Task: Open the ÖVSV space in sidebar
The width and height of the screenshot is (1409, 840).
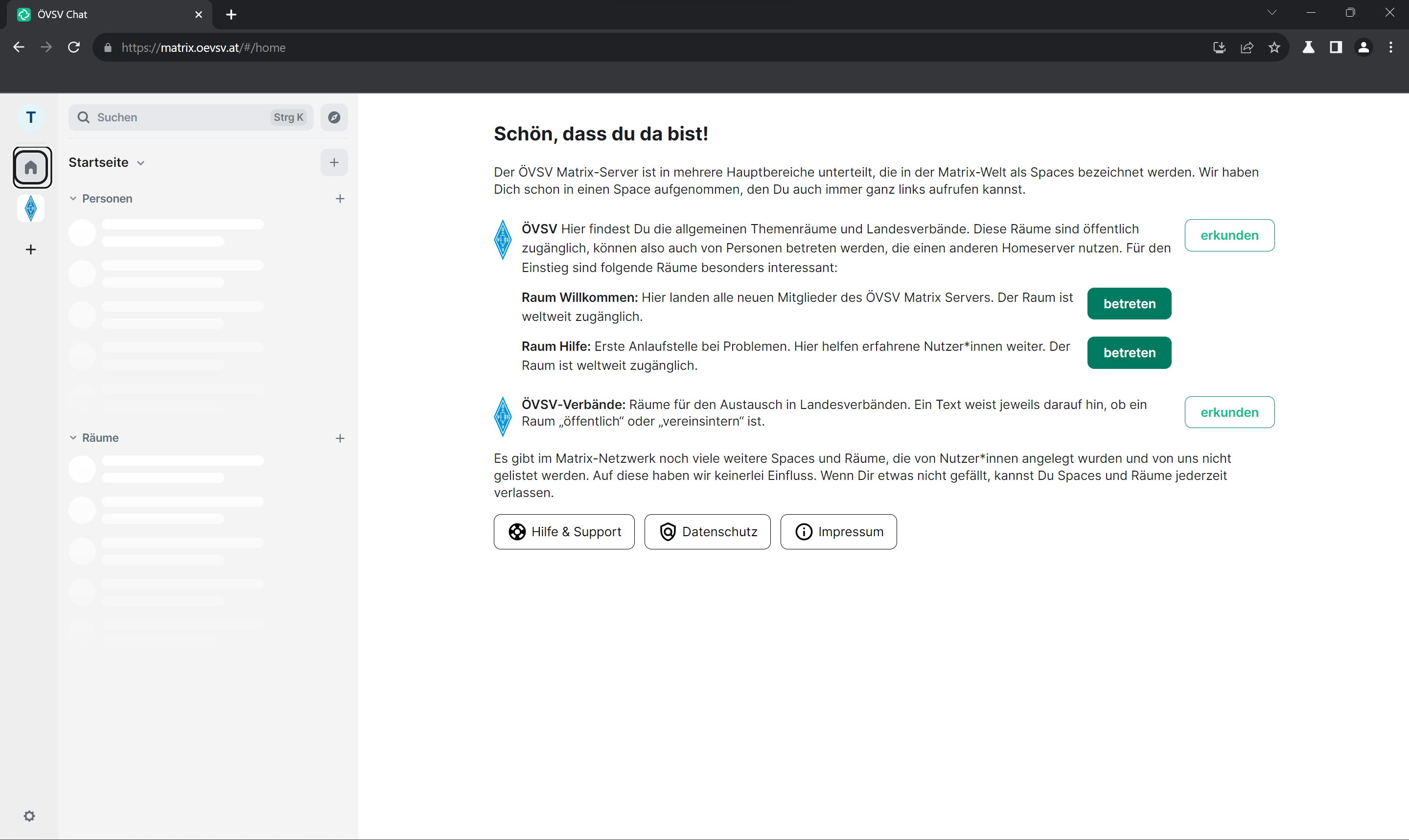Action: point(31,208)
